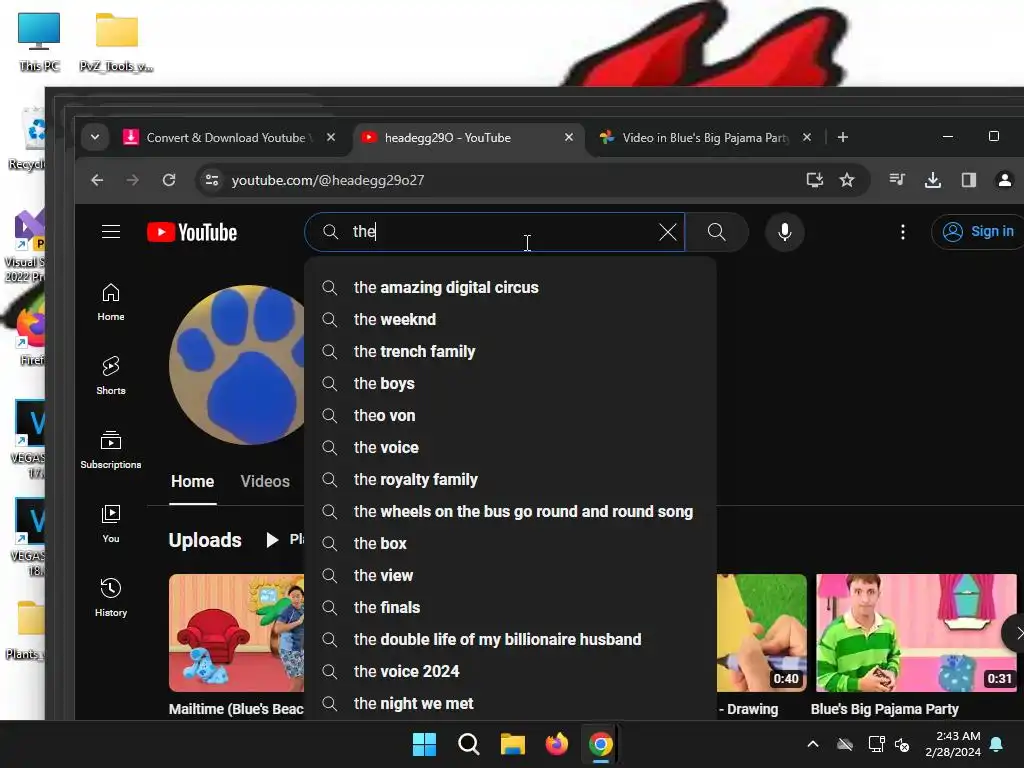Click the blue paw print channel avatar
The image size is (1024, 768).
pyautogui.click(x=237, y=364)
